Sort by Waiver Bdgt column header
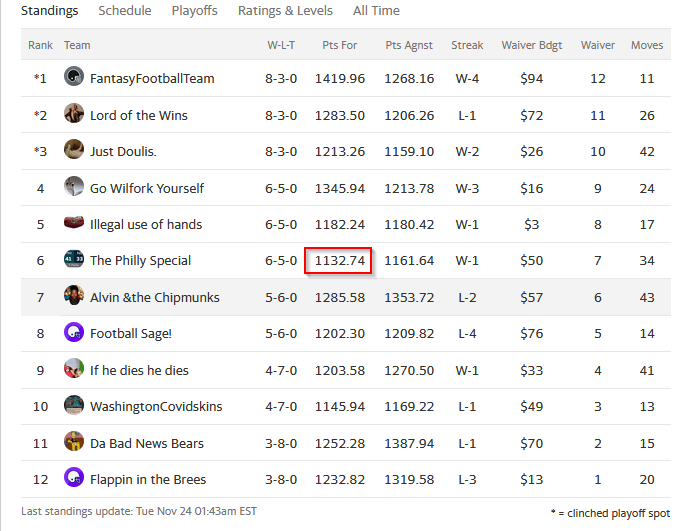679x531 pixels. [x=531, y=45]
